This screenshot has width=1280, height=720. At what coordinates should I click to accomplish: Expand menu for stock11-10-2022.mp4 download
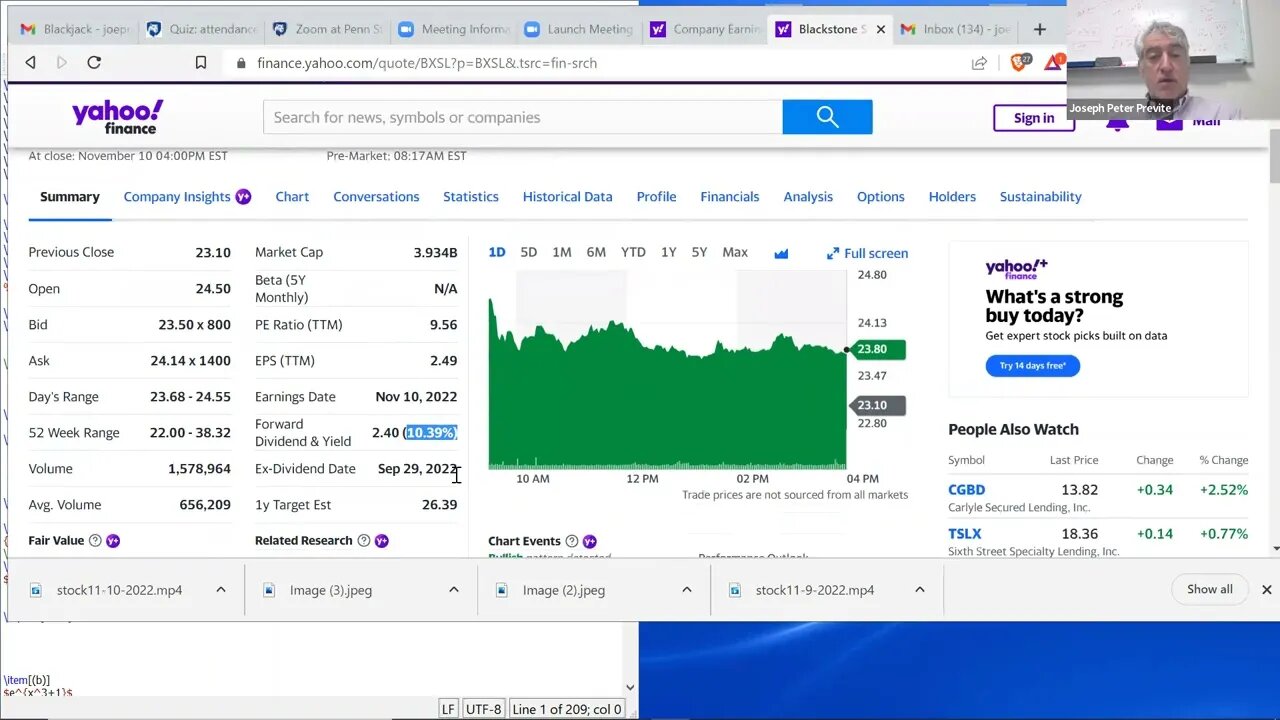tap(221, 590)
